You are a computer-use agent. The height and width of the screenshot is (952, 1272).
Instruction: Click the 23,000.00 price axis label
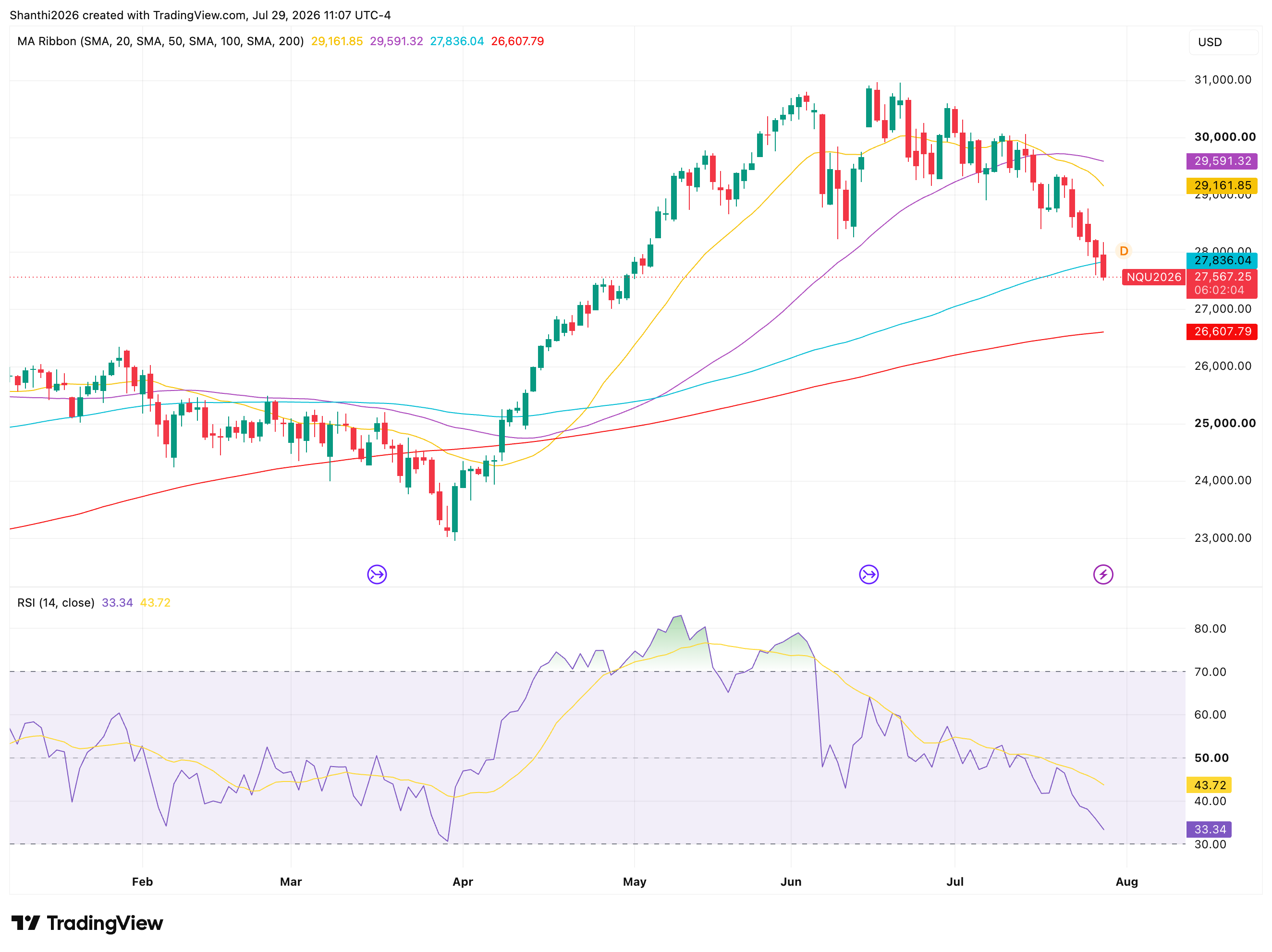1223,538
